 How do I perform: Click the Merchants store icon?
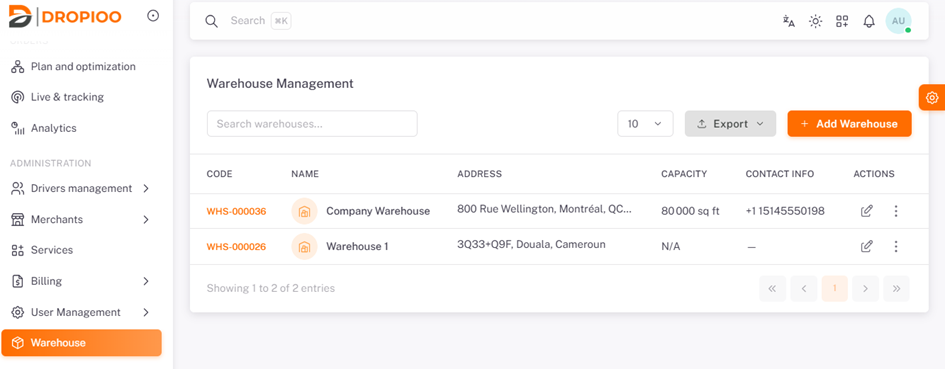[x=17, y=219]
